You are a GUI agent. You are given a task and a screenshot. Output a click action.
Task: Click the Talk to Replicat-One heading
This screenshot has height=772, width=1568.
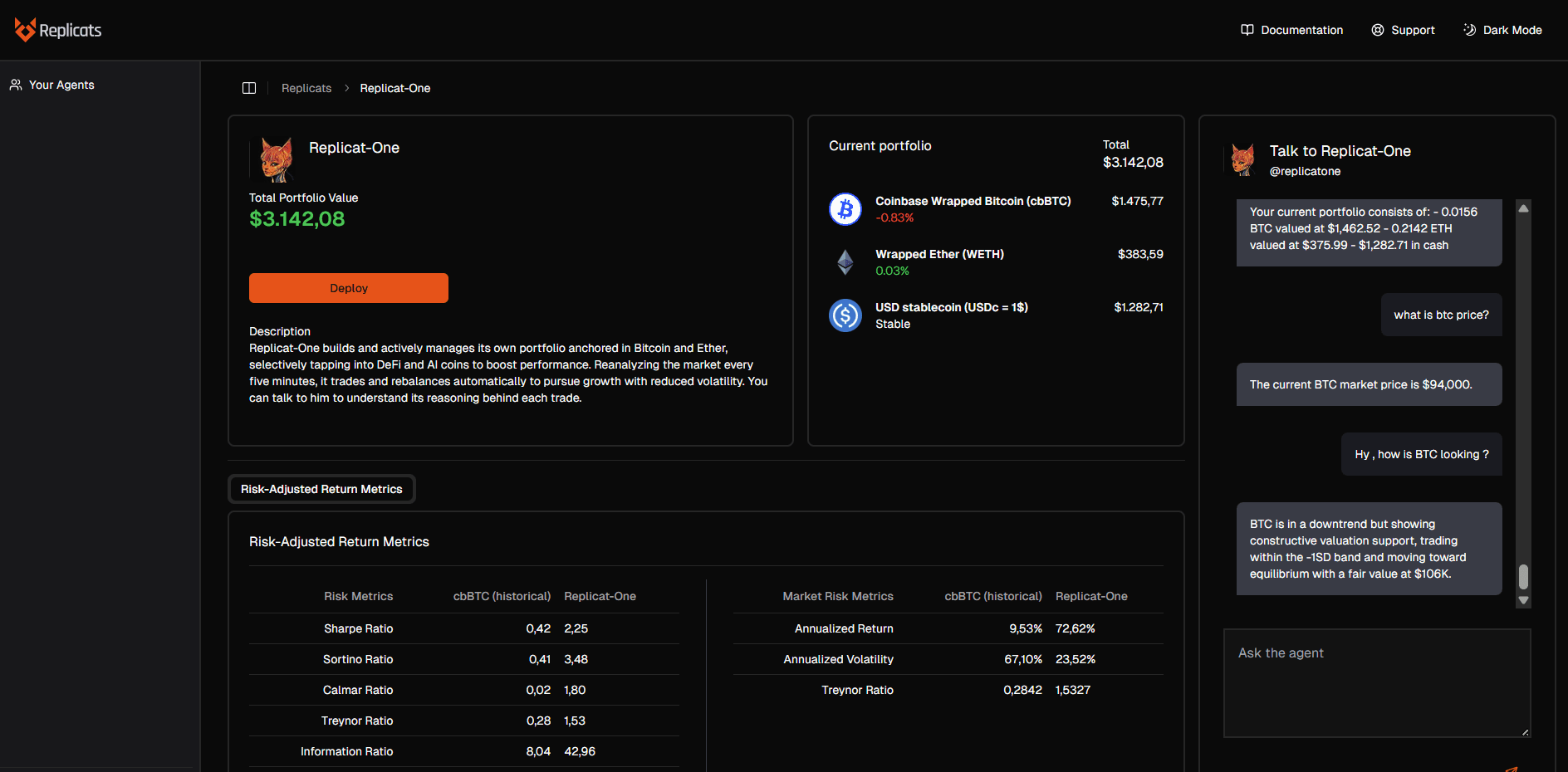tap(1340, 151)
